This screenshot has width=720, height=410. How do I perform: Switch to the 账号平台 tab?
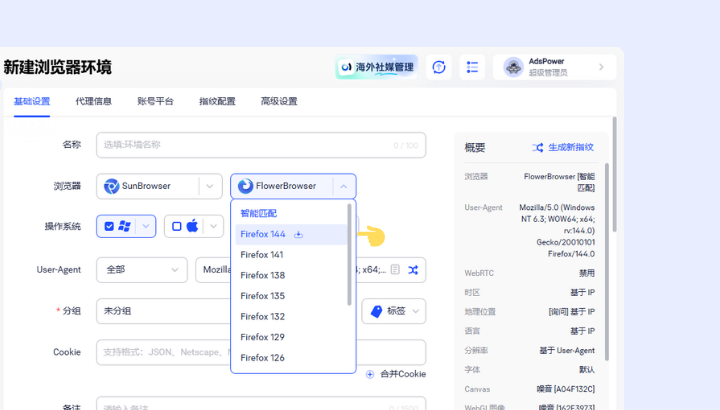coord(155,101)
